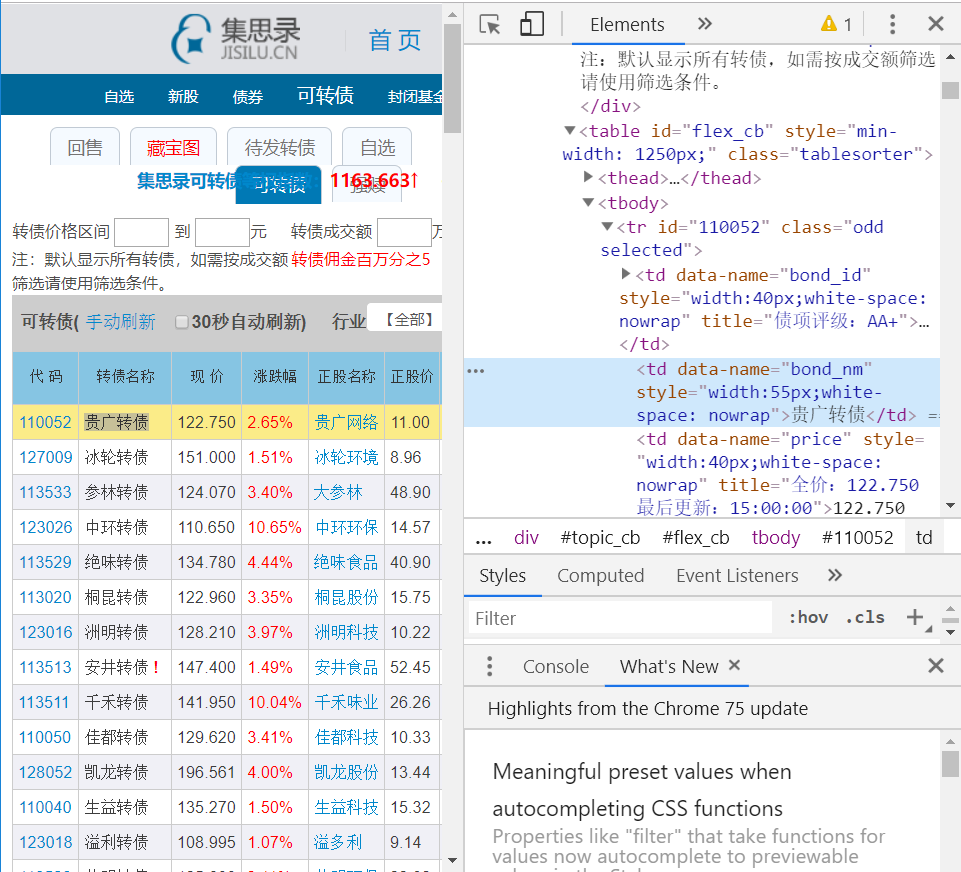This screenshot has height=872, width=961.
Task: Open the Computed tab
Action: [x=601, y=576]
